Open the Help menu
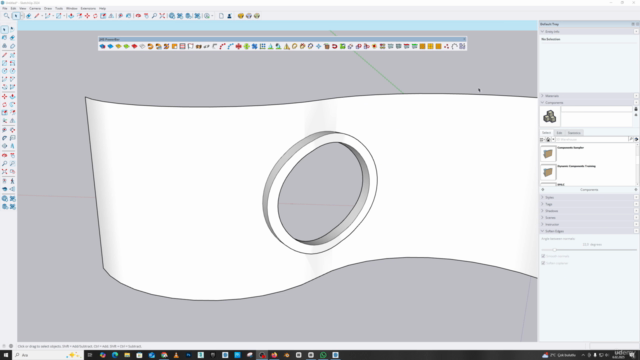Image resolution: width=640 pixels, height=360 pixels. point(102,8)
